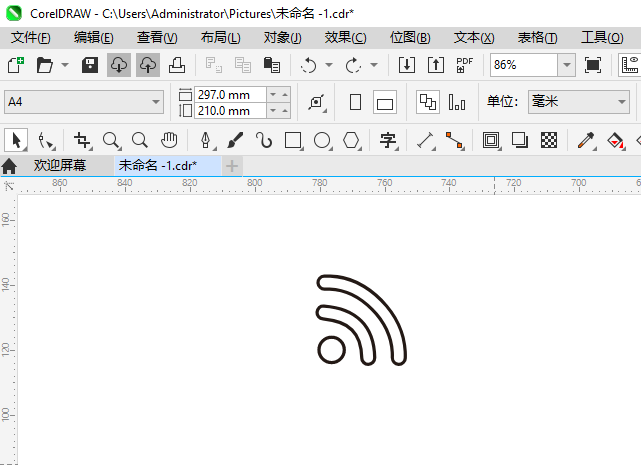This screenshot has width=641, height=465.
Task: Select the Connector tool
Action: click(455, 141)
